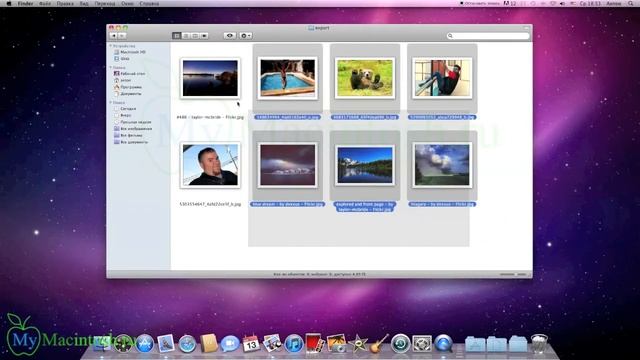Switch to column view in Finder toolbar
Viewport: 640px width, 360px height.
195,36
